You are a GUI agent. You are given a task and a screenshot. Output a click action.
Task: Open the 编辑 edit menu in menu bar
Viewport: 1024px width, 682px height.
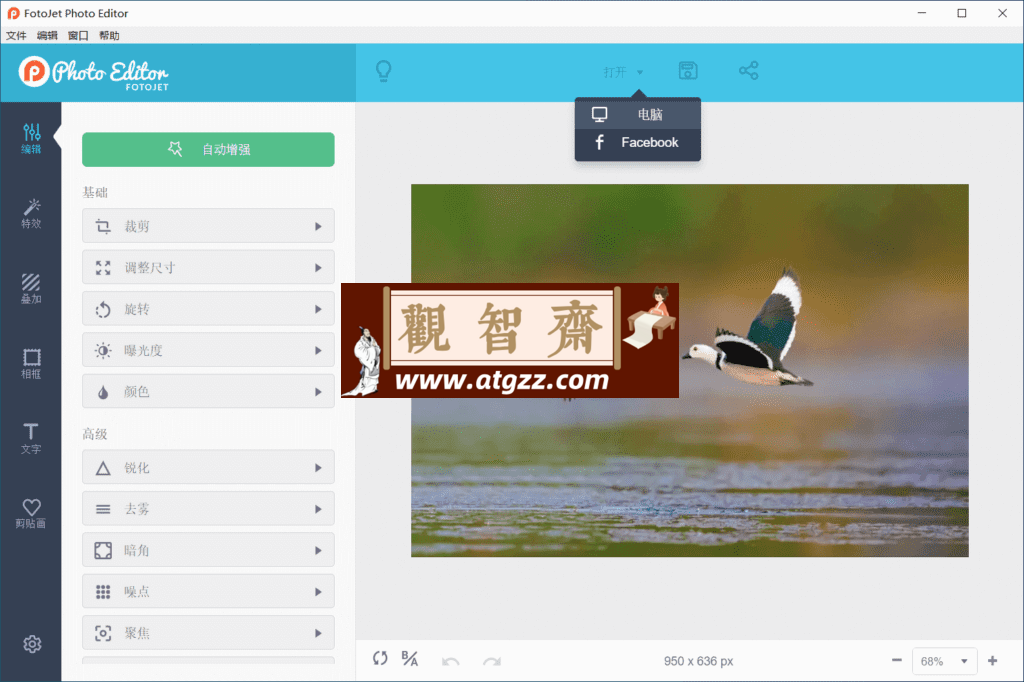[x=47, y=35]
